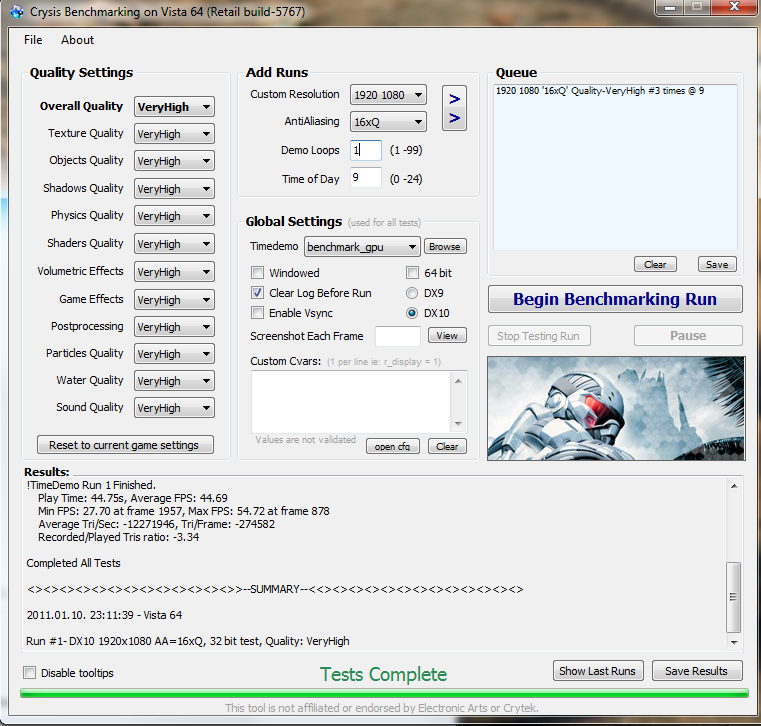Click Begin Benchmarking Run
761x726 pixels.
tap(615, 299)
